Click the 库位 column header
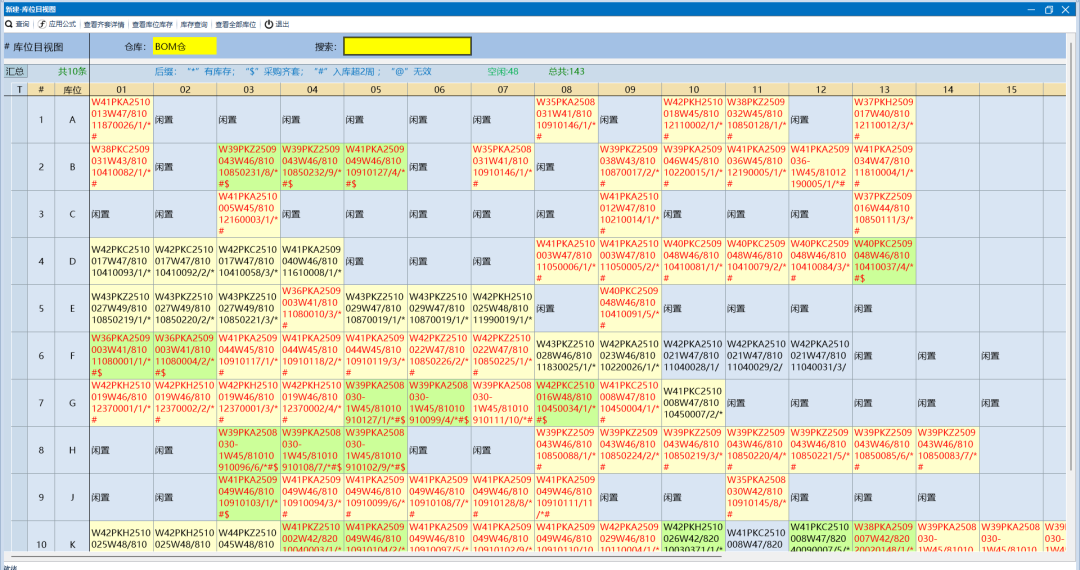The image size is (1080, 570). [72, 89]
